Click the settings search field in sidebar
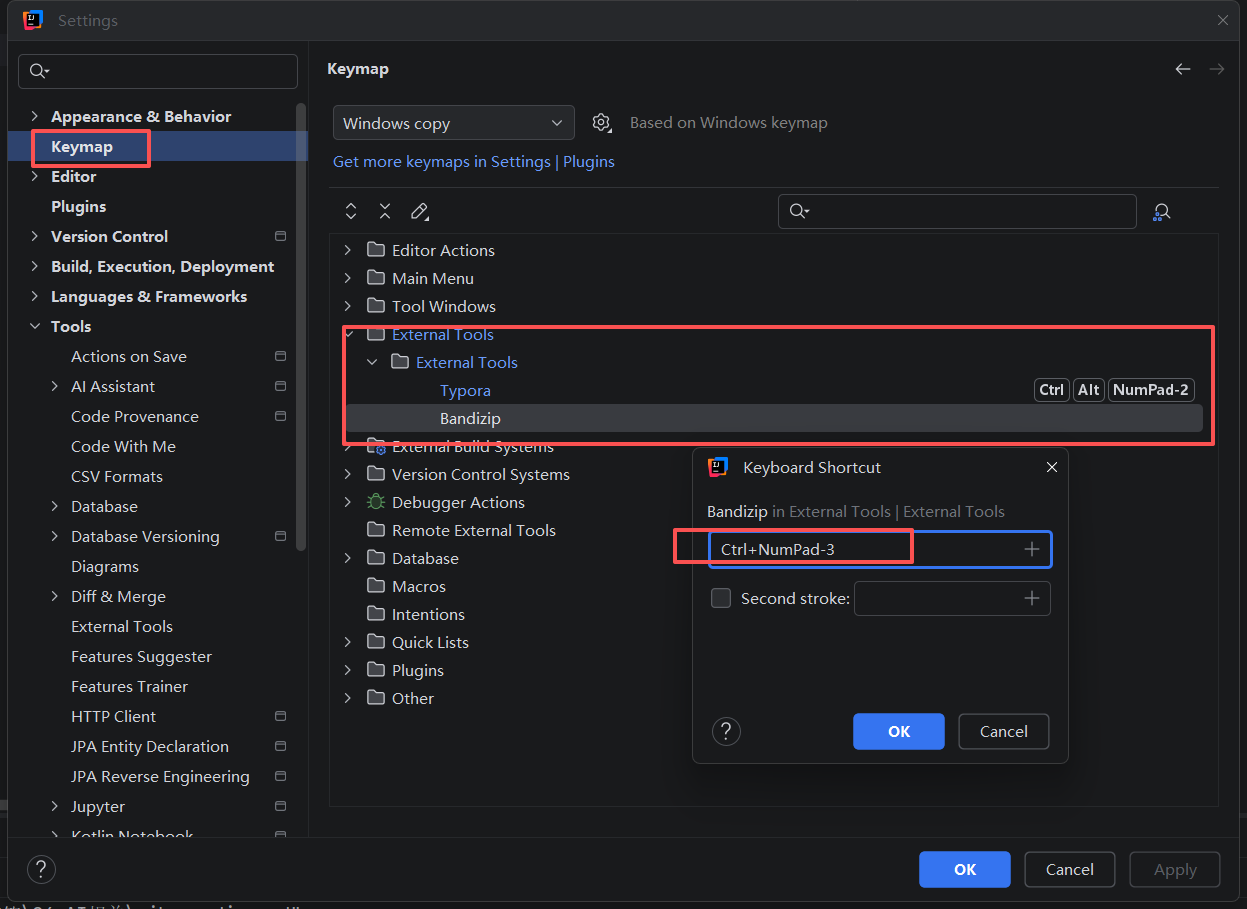Viewport: 1247px width, 909px height. pos(158,71)
